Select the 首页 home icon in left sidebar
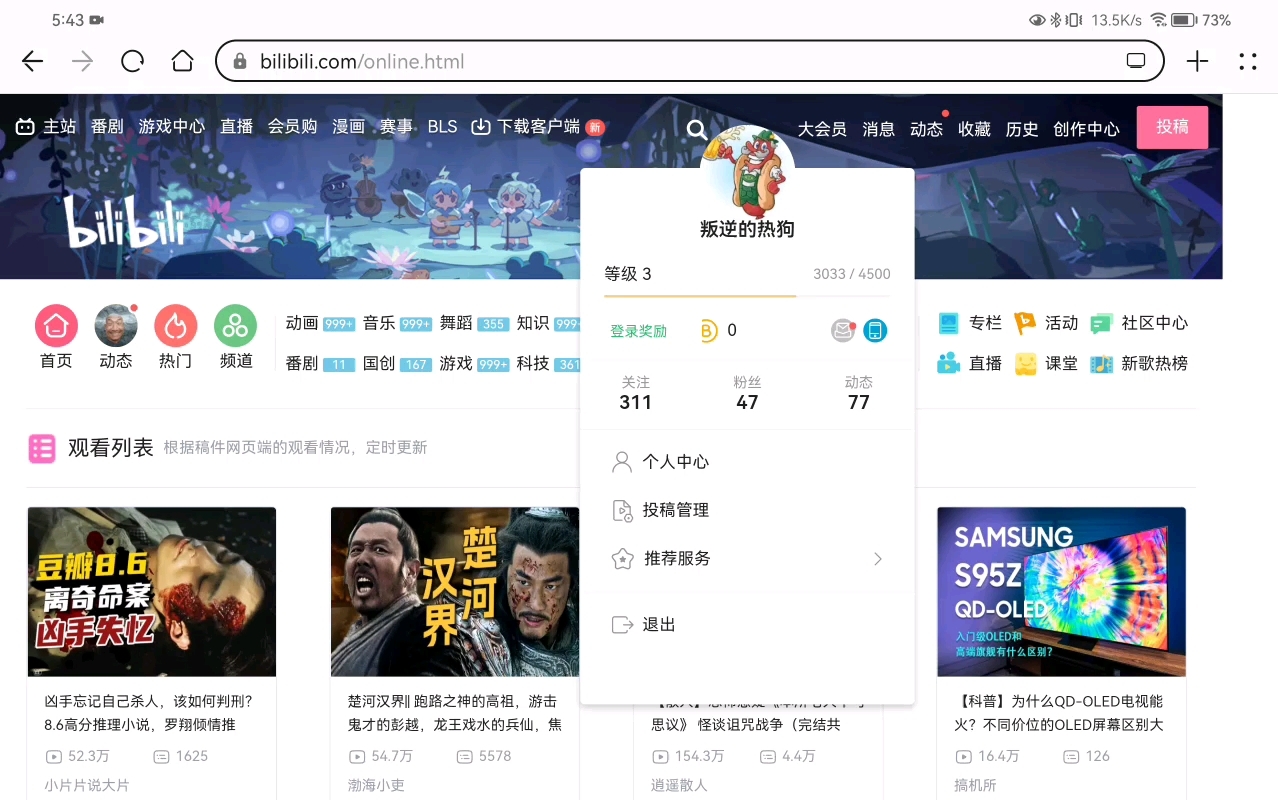 coord(56,327)
